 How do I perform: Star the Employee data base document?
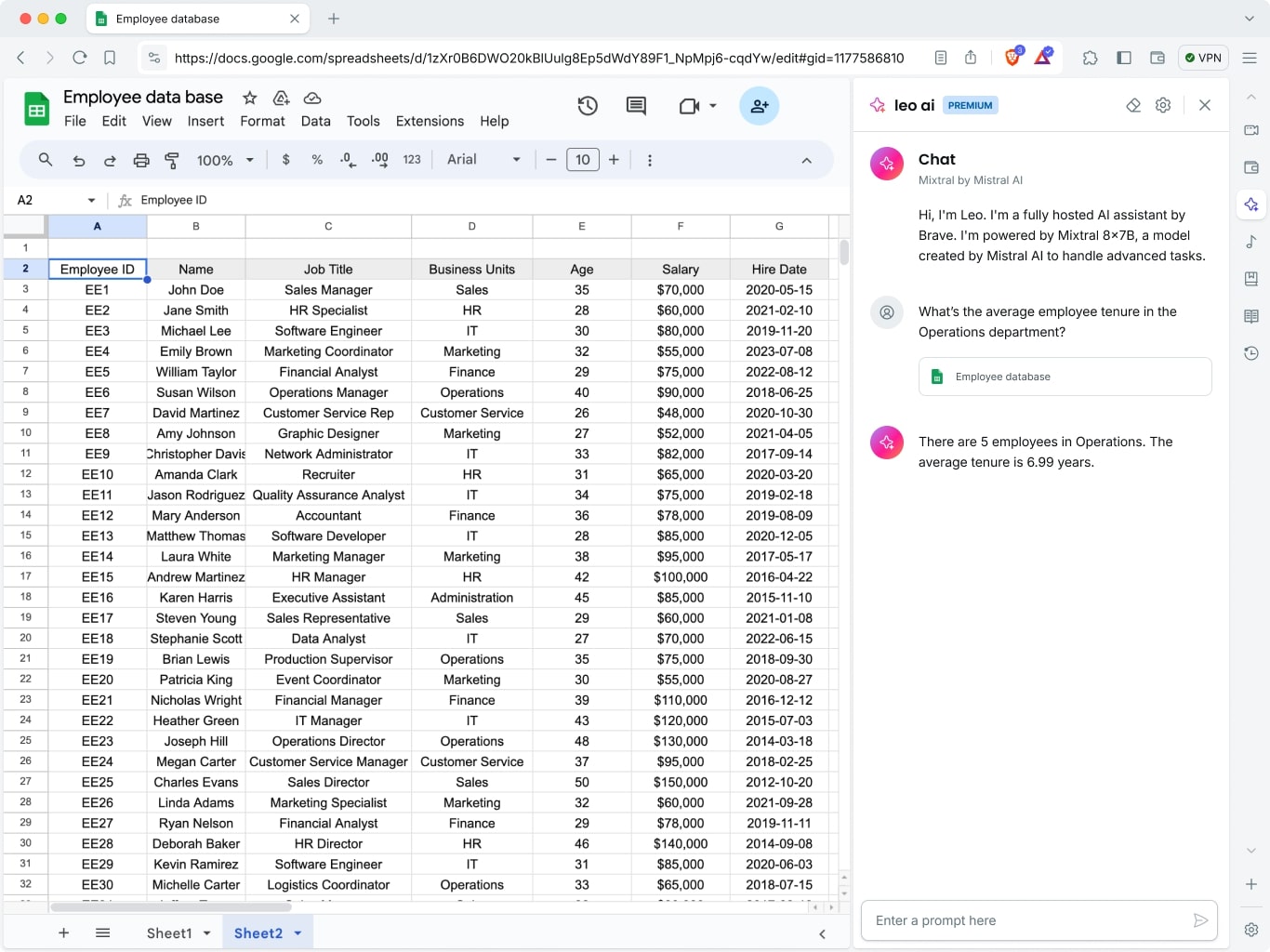pyautogui.click(x=249, y=98)
